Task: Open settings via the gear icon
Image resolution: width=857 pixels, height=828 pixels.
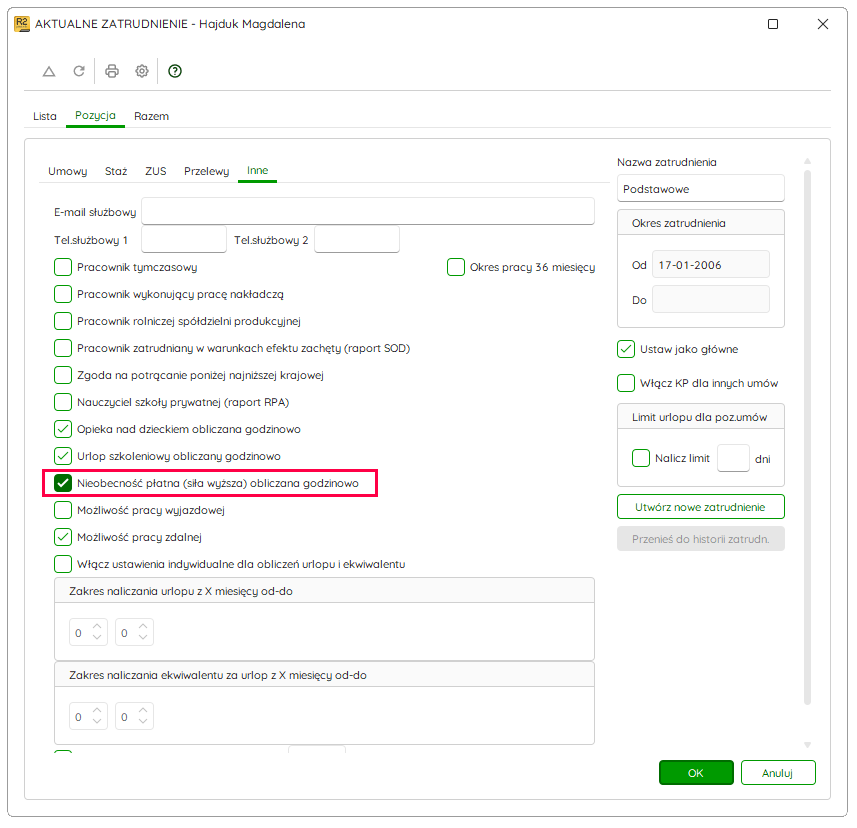Action: coord(142,71)
